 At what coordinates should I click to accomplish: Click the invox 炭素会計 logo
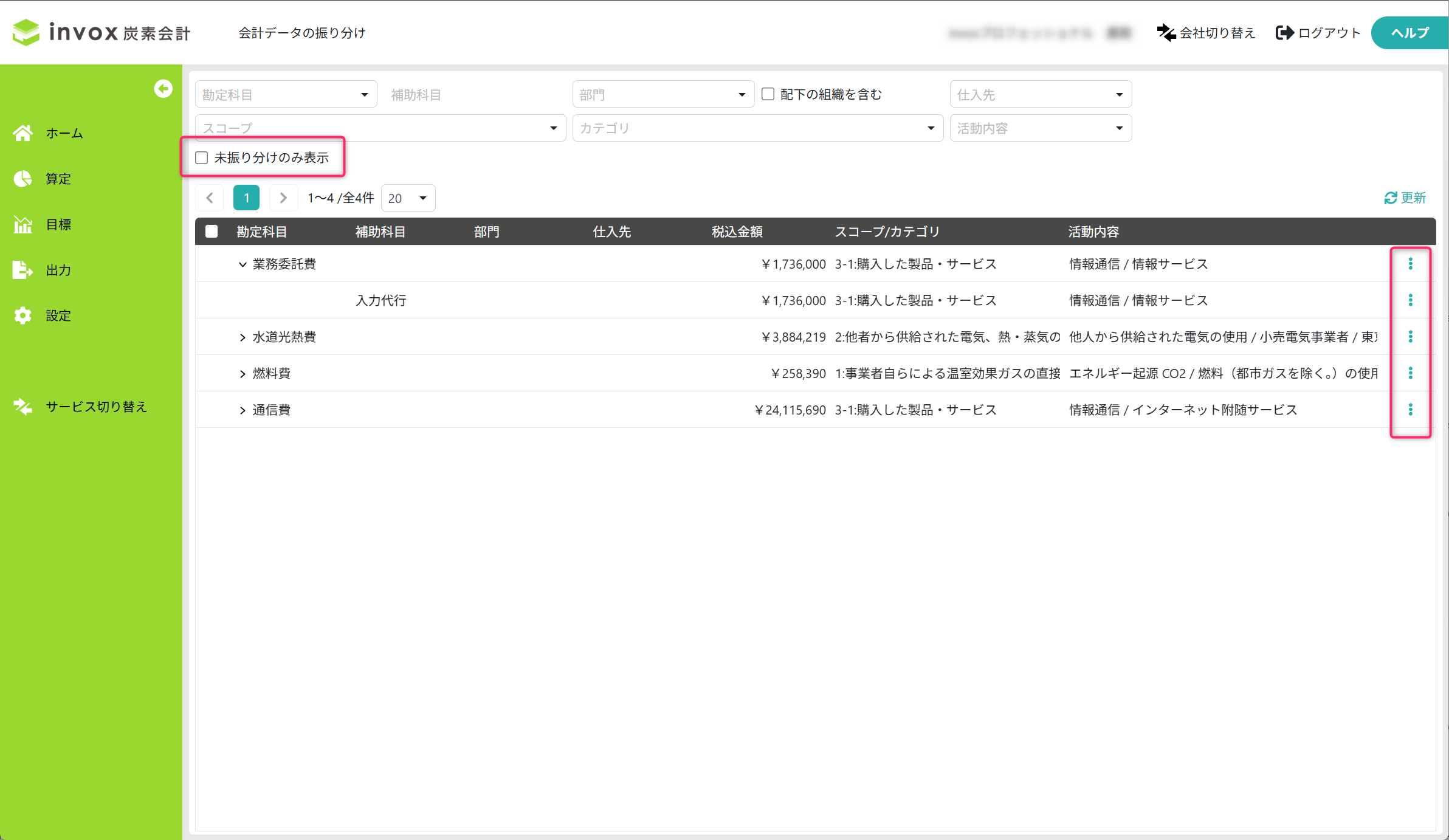tap(102, 32)
